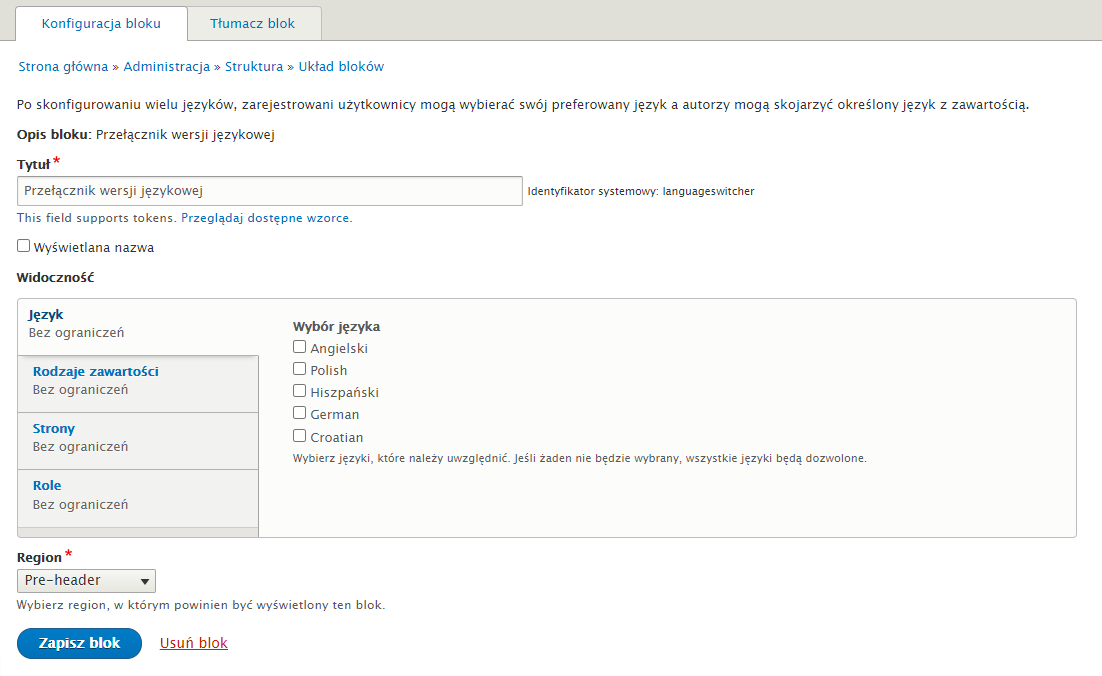Click the 'Wybierz języki, które należy uwzględnić' hint
The width and height of the screenshot is (1102, 676).
coord(580,458)
